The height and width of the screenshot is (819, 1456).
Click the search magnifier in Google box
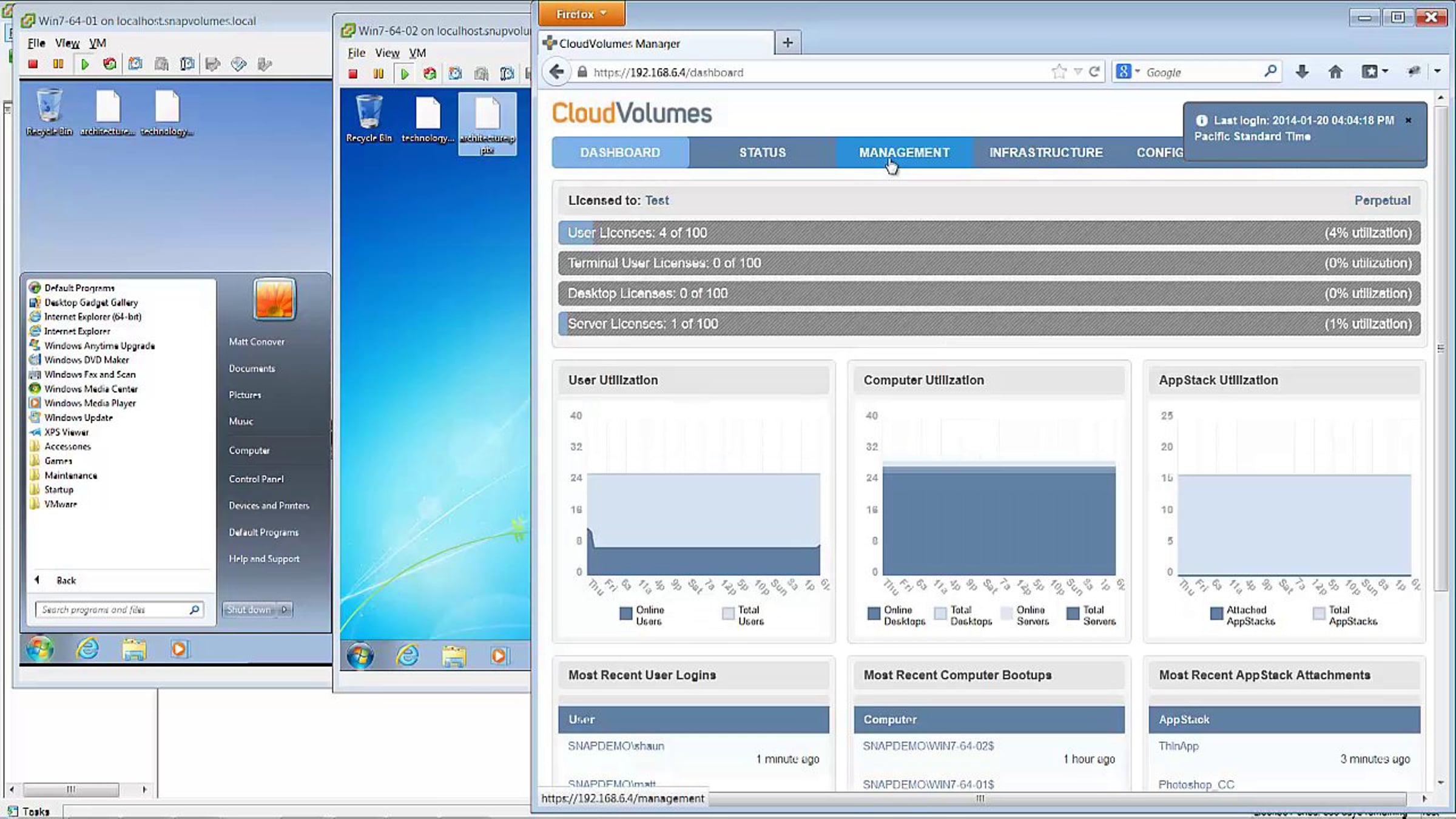point(1270,72)
